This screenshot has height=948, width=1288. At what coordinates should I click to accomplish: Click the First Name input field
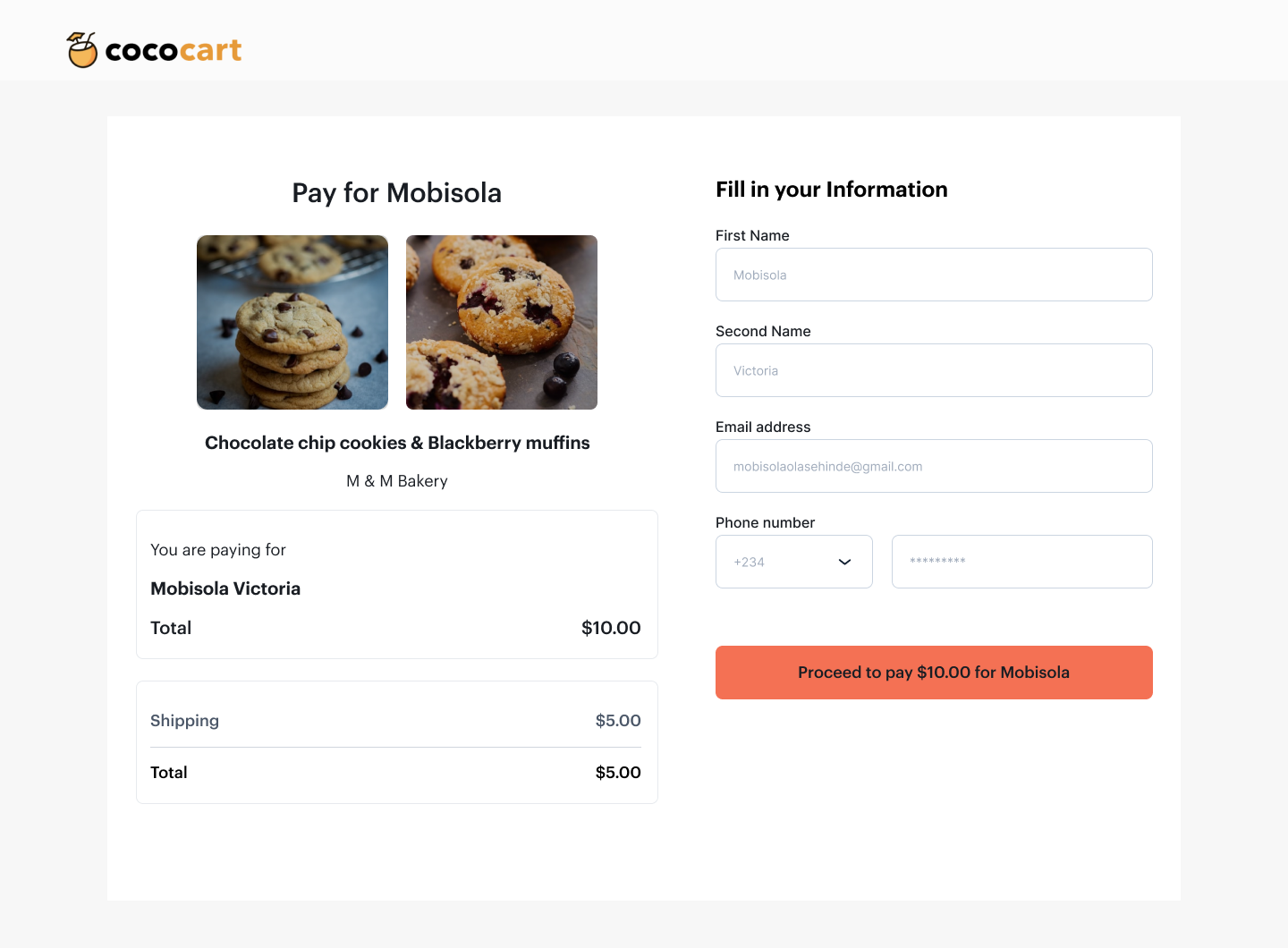click(x=934, y=275)
